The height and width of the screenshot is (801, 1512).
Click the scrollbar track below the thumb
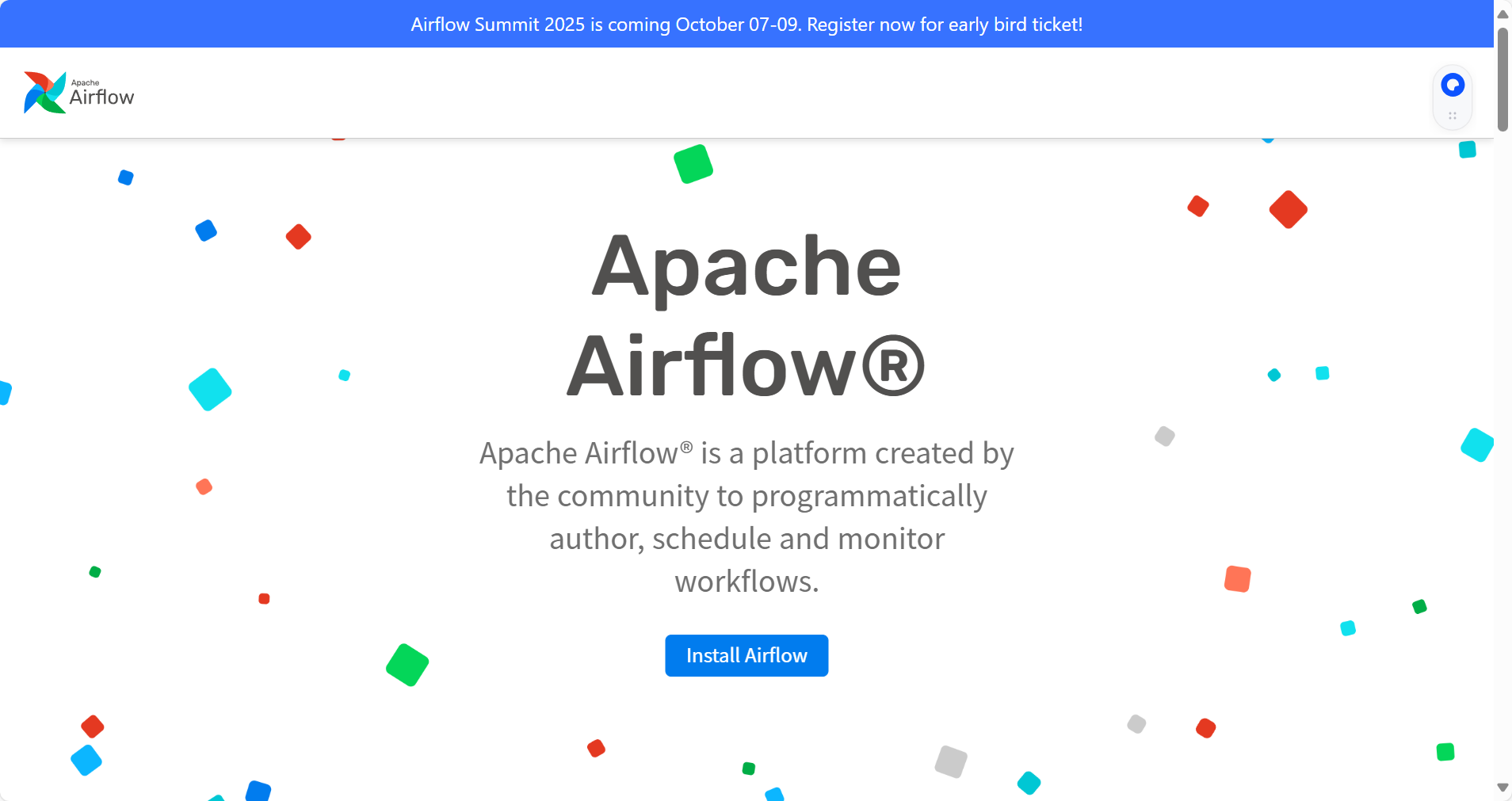1502,452
